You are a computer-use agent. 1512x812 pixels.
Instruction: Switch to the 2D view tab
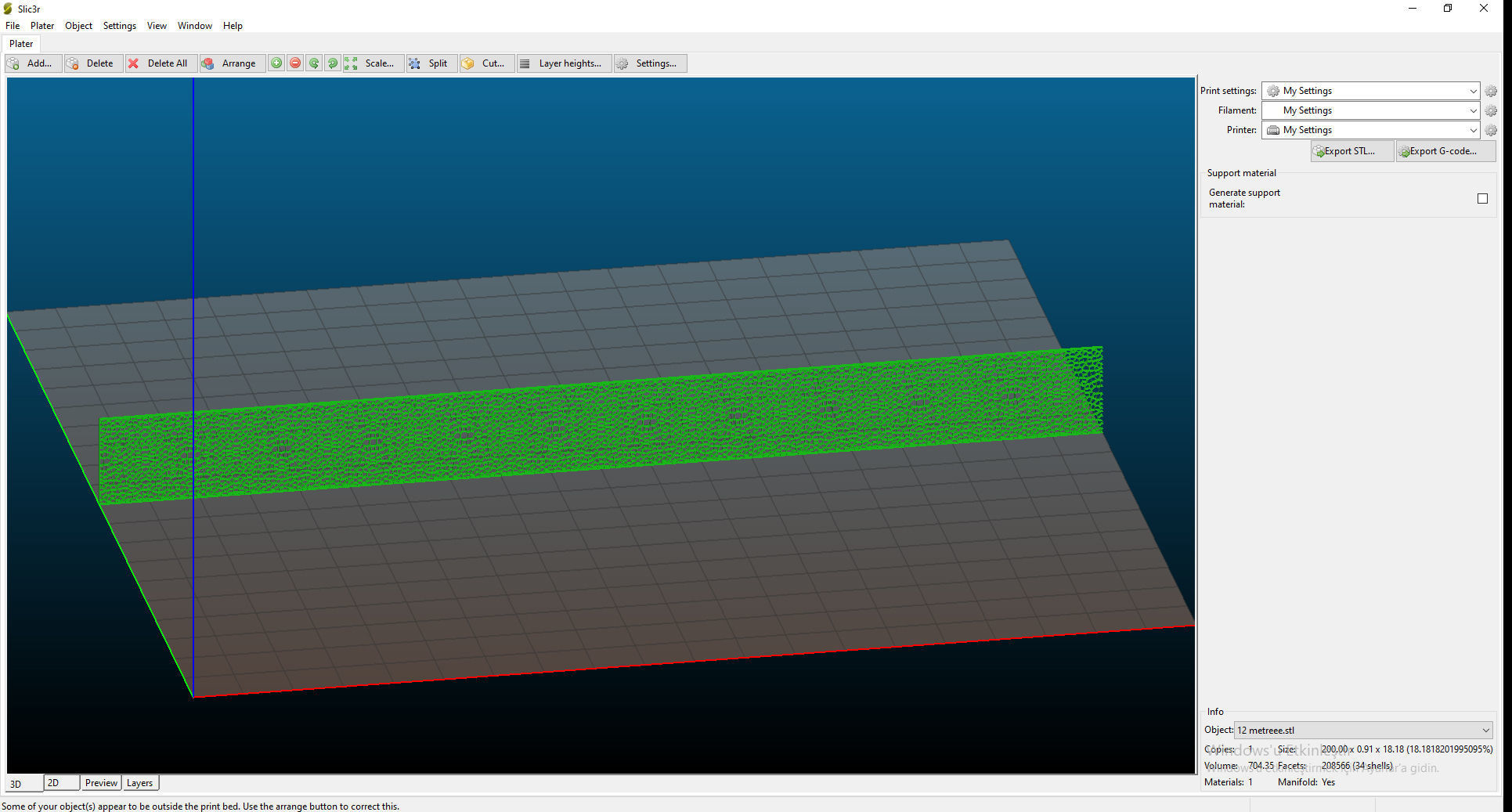pyautogui.click(x=62, y=783)
